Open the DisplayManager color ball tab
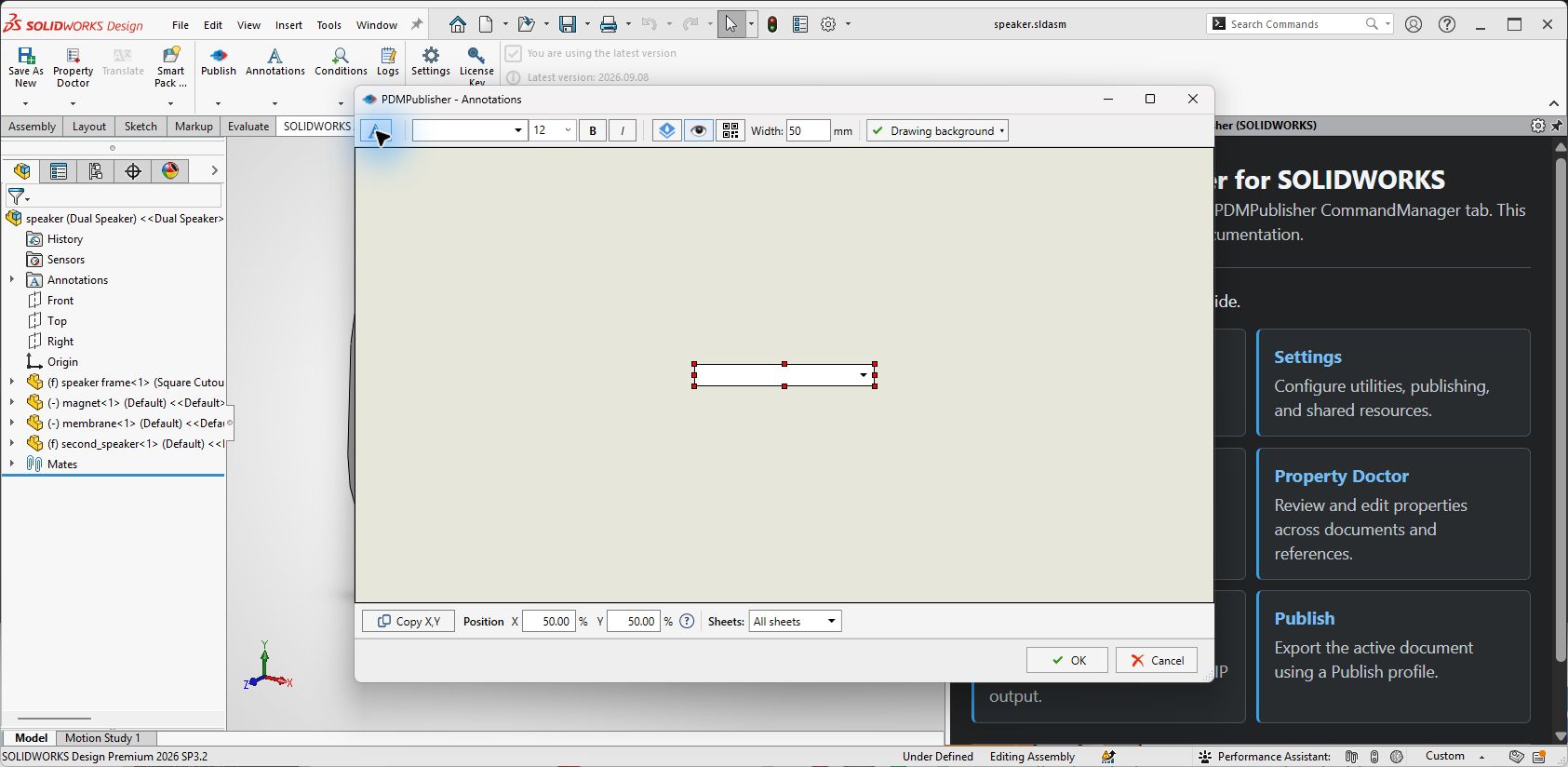 point(170,170)
